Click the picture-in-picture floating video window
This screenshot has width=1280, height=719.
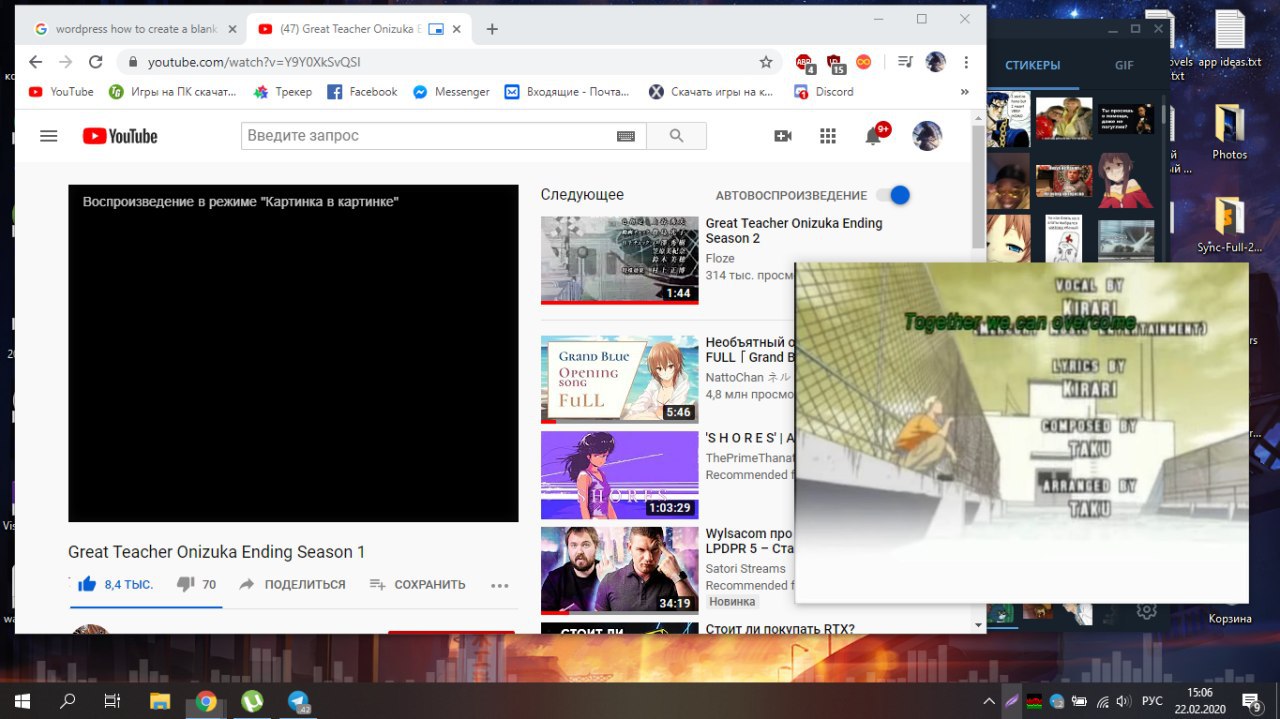(1021, 433)
